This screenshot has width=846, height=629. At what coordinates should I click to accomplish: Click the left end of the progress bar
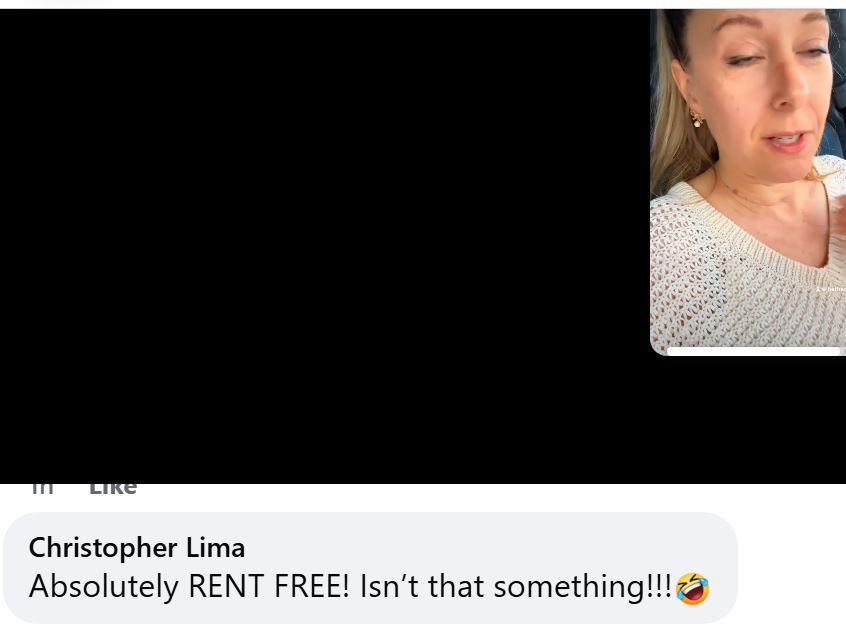[x=671, y=351]
